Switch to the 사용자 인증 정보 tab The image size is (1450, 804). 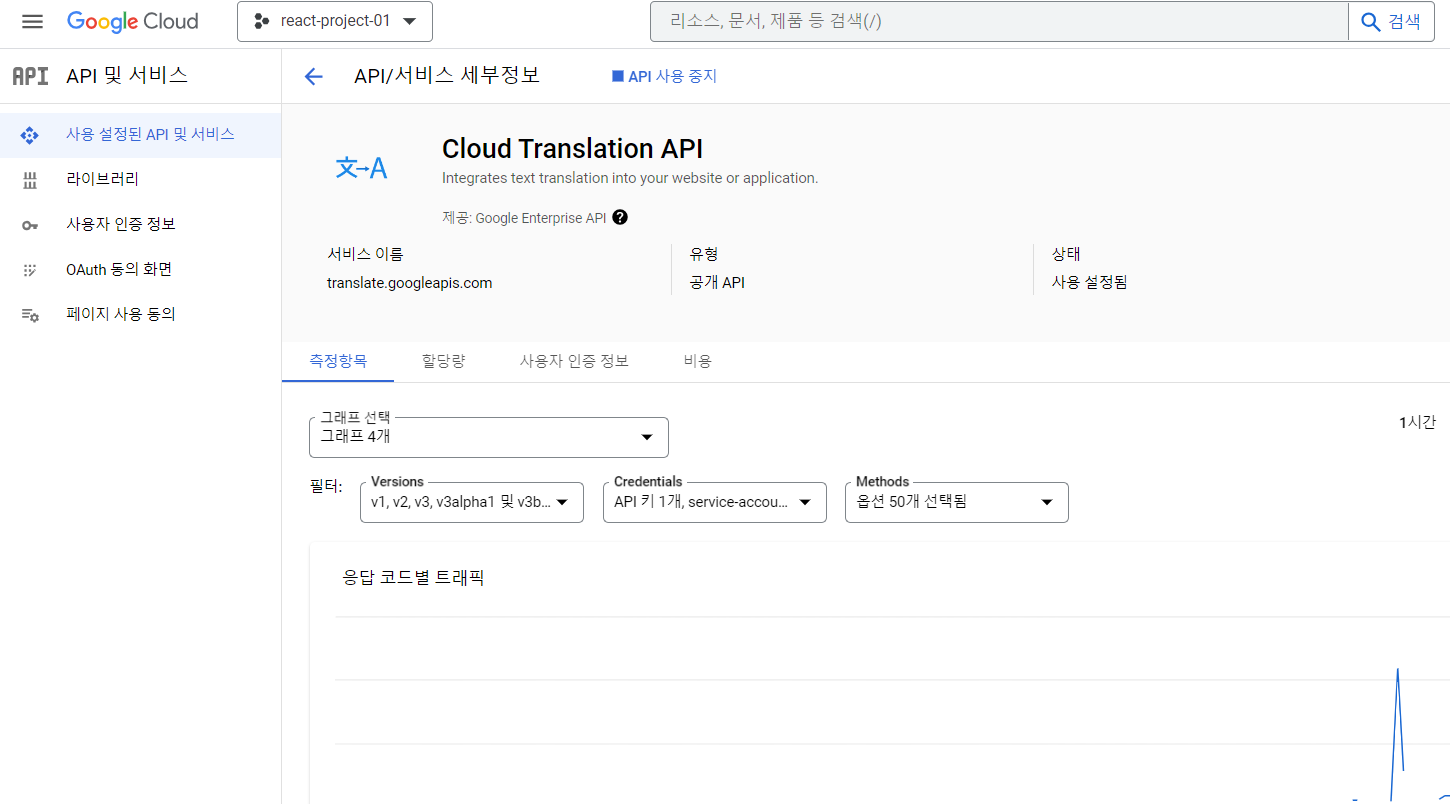pos(574,361)
